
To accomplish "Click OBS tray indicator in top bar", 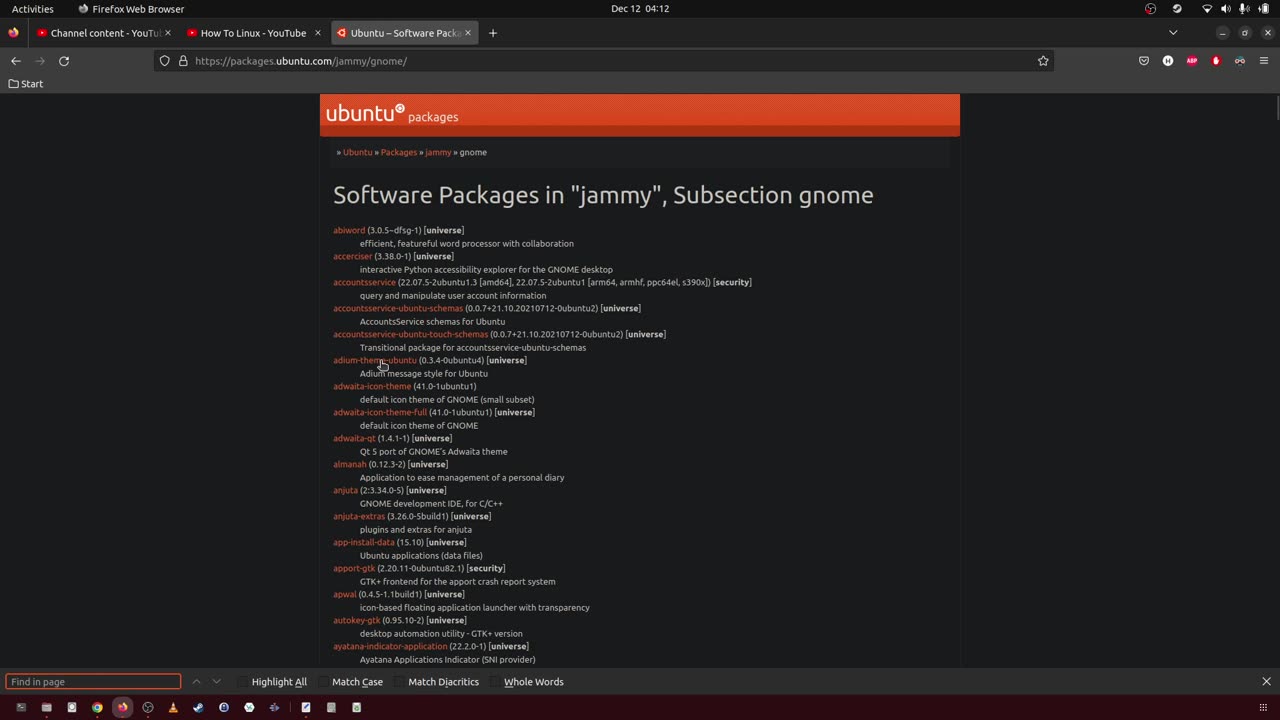I will pos(1150,9).
